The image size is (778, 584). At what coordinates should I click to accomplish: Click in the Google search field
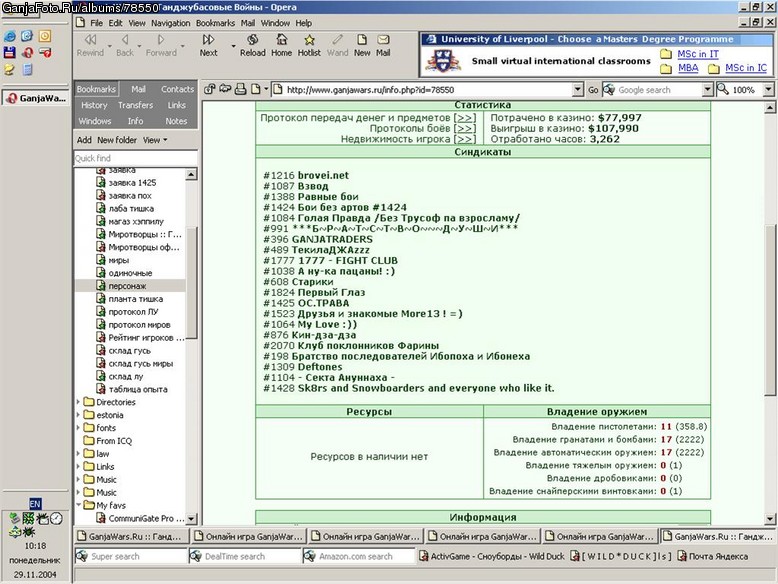(659, 90)
